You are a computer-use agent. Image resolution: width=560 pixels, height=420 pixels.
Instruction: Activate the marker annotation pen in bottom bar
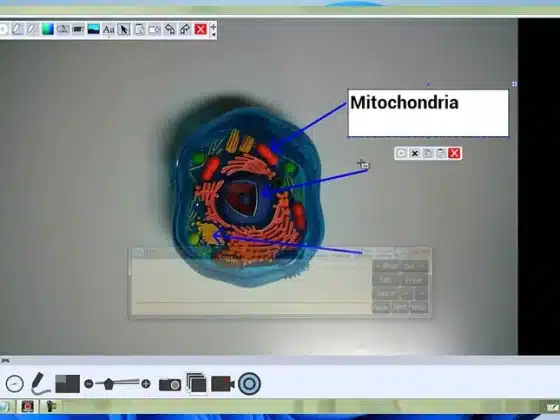point(40,384)
